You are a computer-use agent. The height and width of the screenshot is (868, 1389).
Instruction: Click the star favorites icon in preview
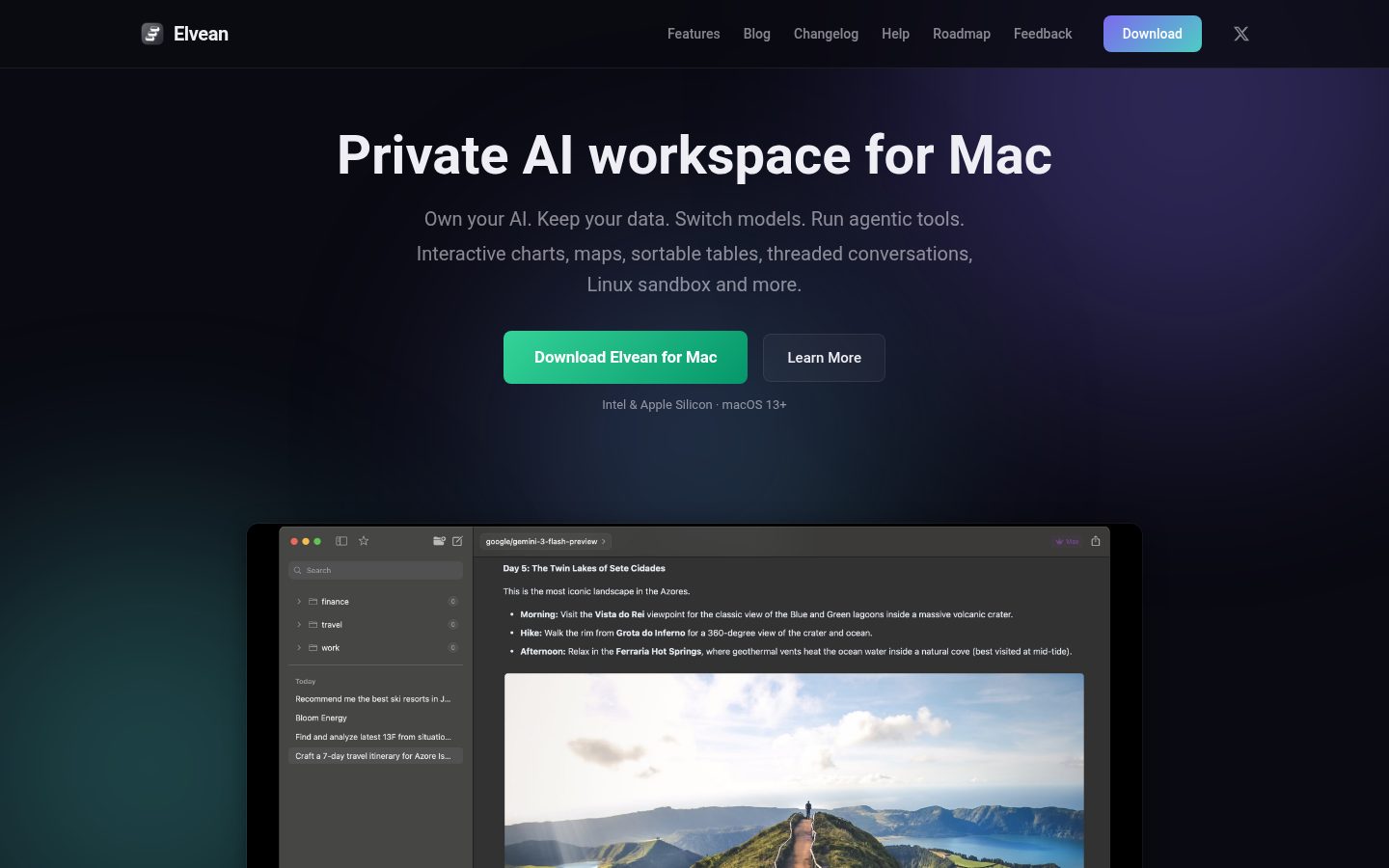[x=364, y=541]
